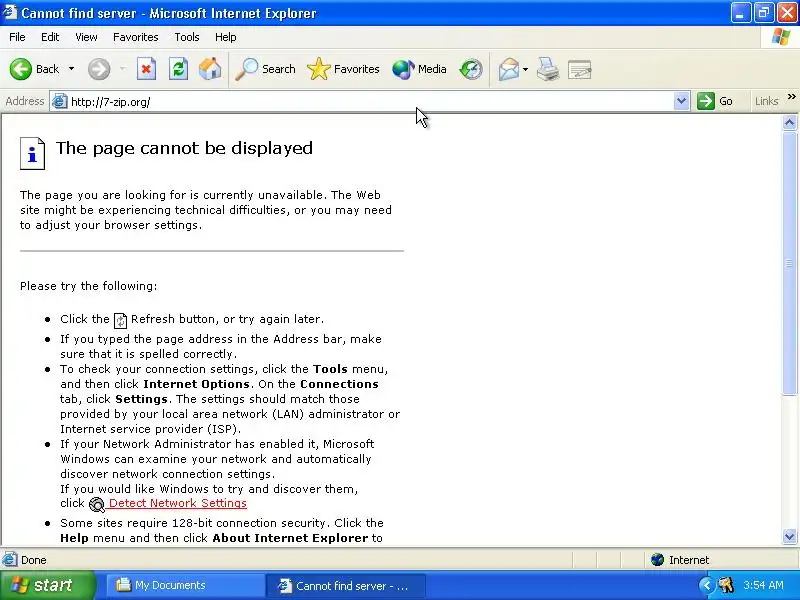Click the scroll down arrow on the scrollbar
Viewport: 800px width, 600px height.
point(789,536)
